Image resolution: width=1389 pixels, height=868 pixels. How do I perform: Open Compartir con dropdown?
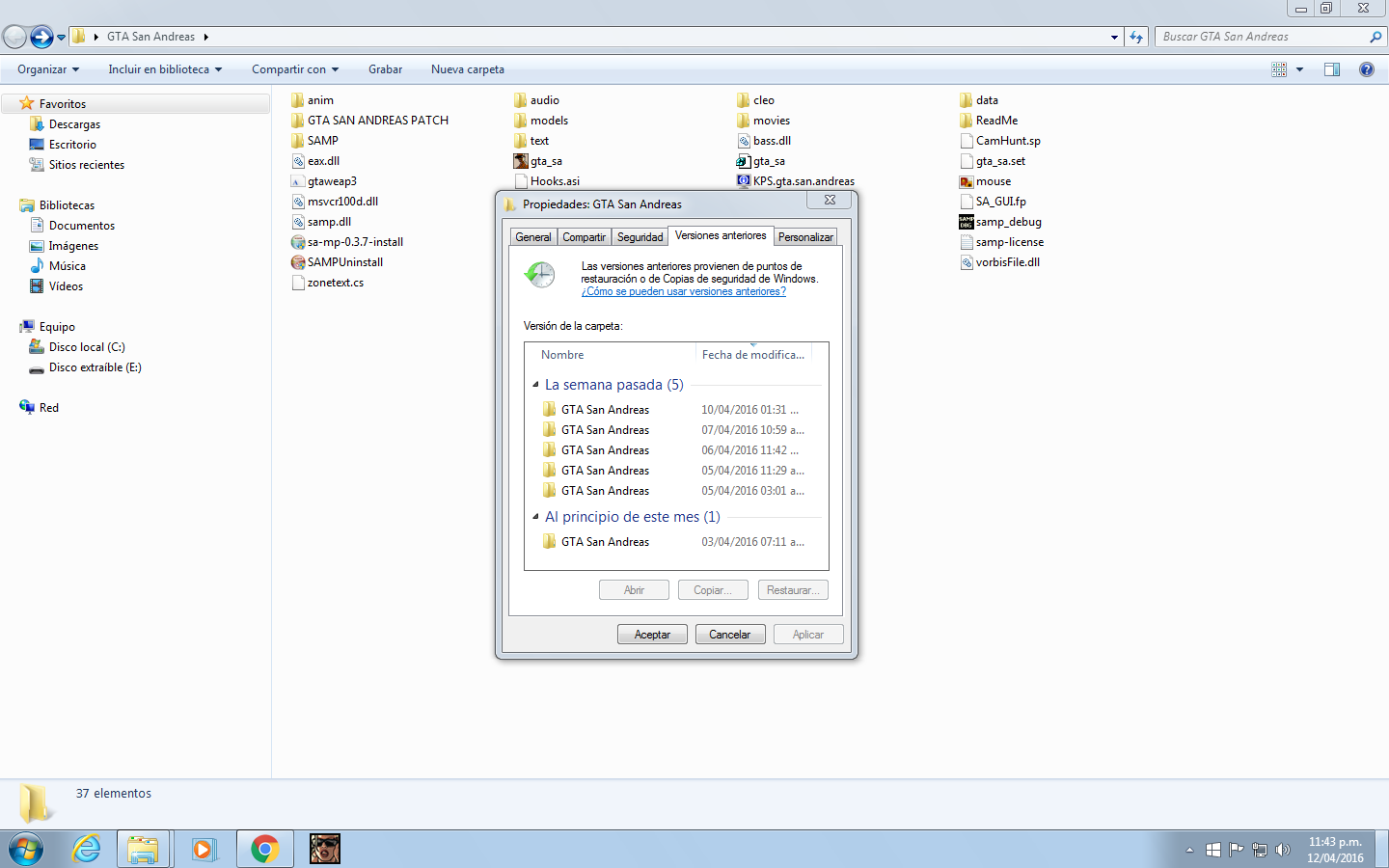[x=295, y=69]
